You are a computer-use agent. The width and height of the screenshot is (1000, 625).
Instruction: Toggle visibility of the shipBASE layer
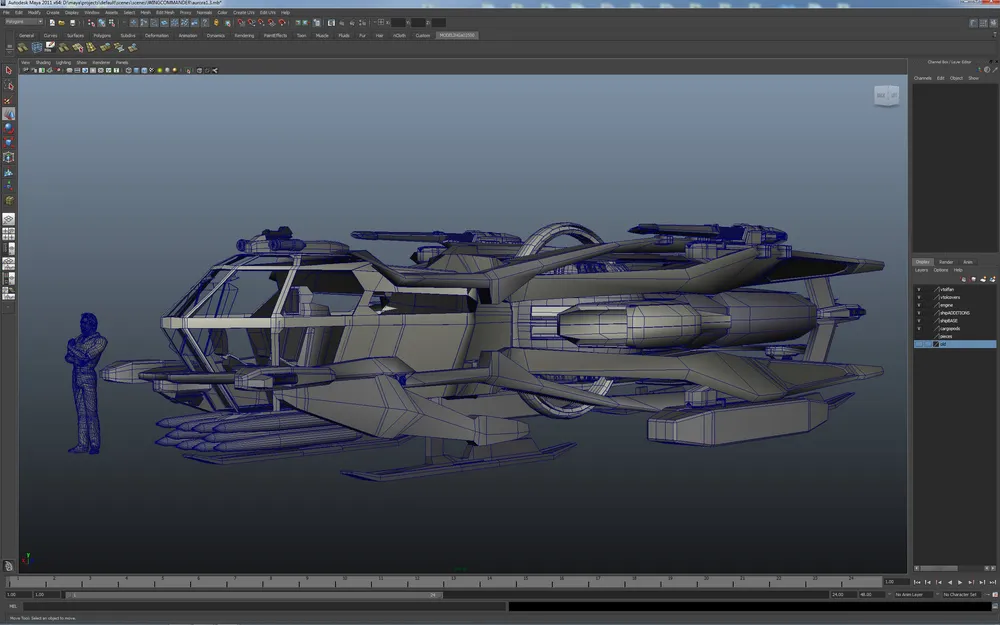click(919, 320)
